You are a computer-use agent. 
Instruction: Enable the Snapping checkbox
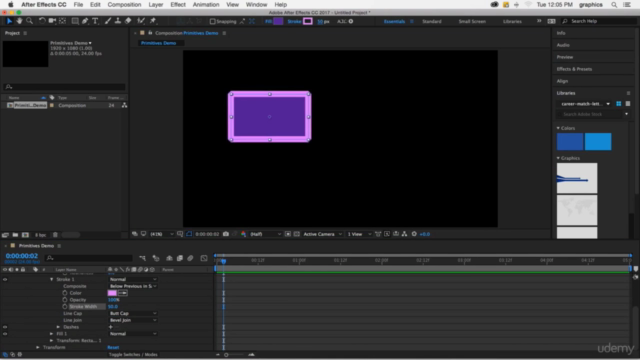coord(212,21)
